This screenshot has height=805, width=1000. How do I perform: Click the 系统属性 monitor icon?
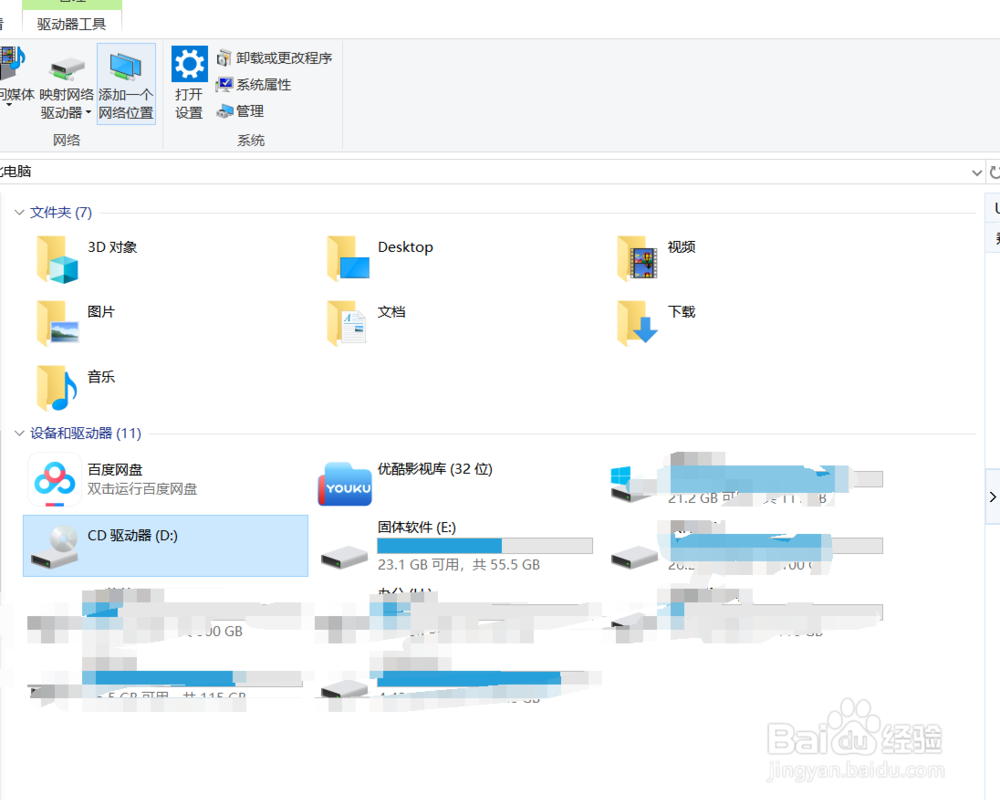click(x=224, y=85)
